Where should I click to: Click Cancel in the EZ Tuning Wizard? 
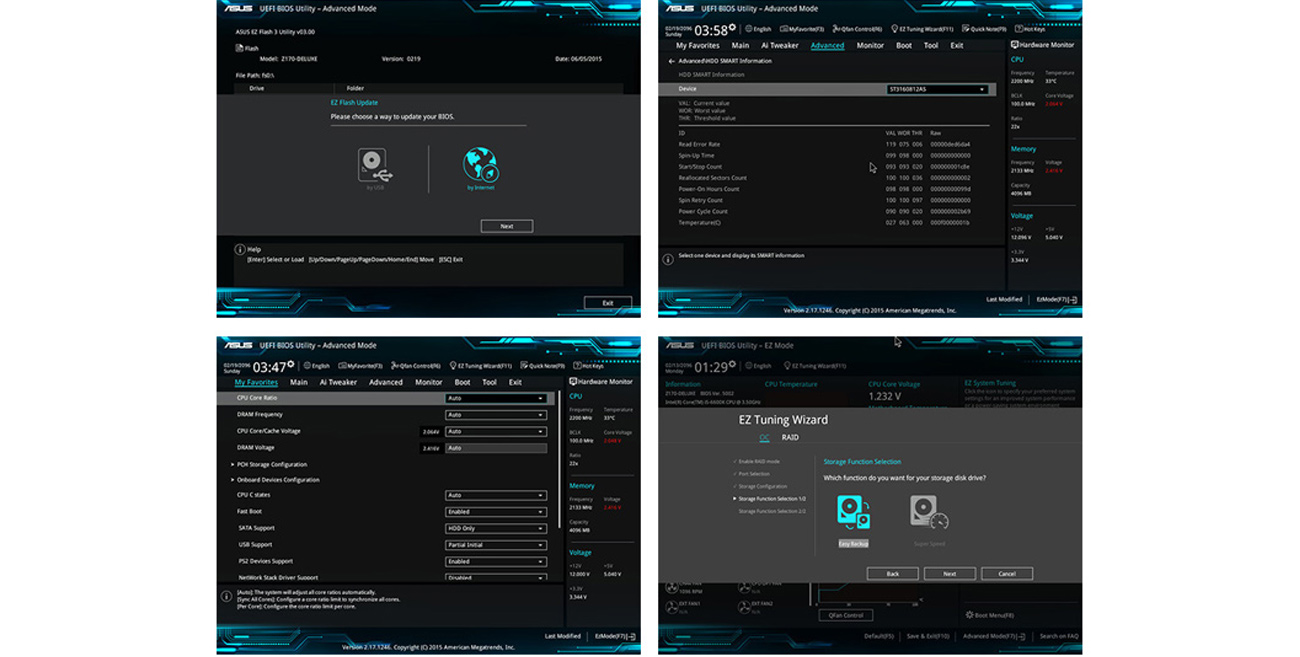(1007, 574)
